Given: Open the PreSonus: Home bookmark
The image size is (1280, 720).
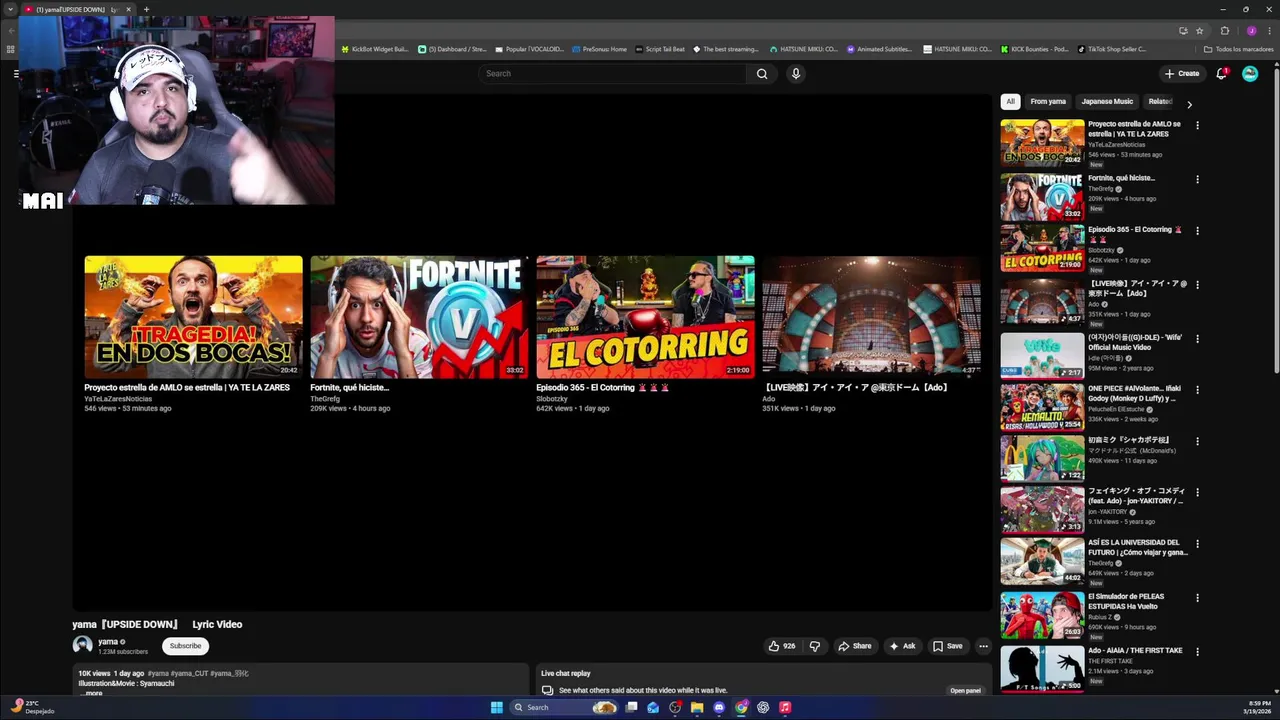Looking at the screenshot, I should pyautogui.click(x=599, y=49).
